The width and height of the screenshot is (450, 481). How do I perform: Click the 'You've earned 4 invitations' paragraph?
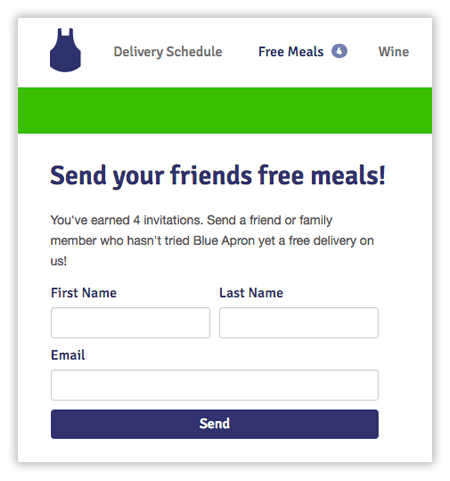212,240
